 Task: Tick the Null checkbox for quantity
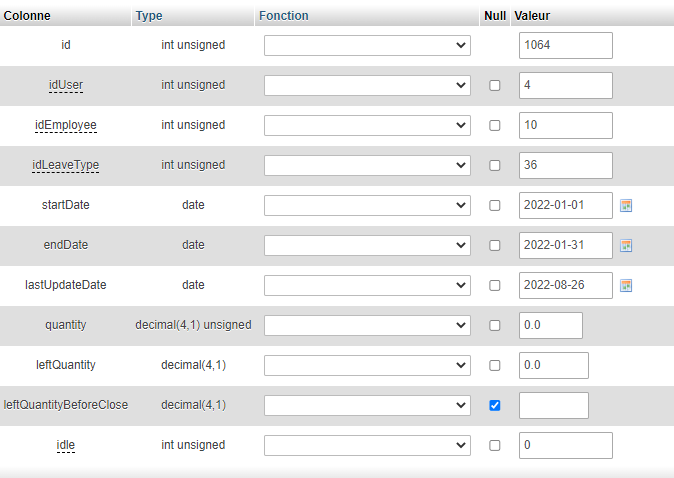(494, 325)
